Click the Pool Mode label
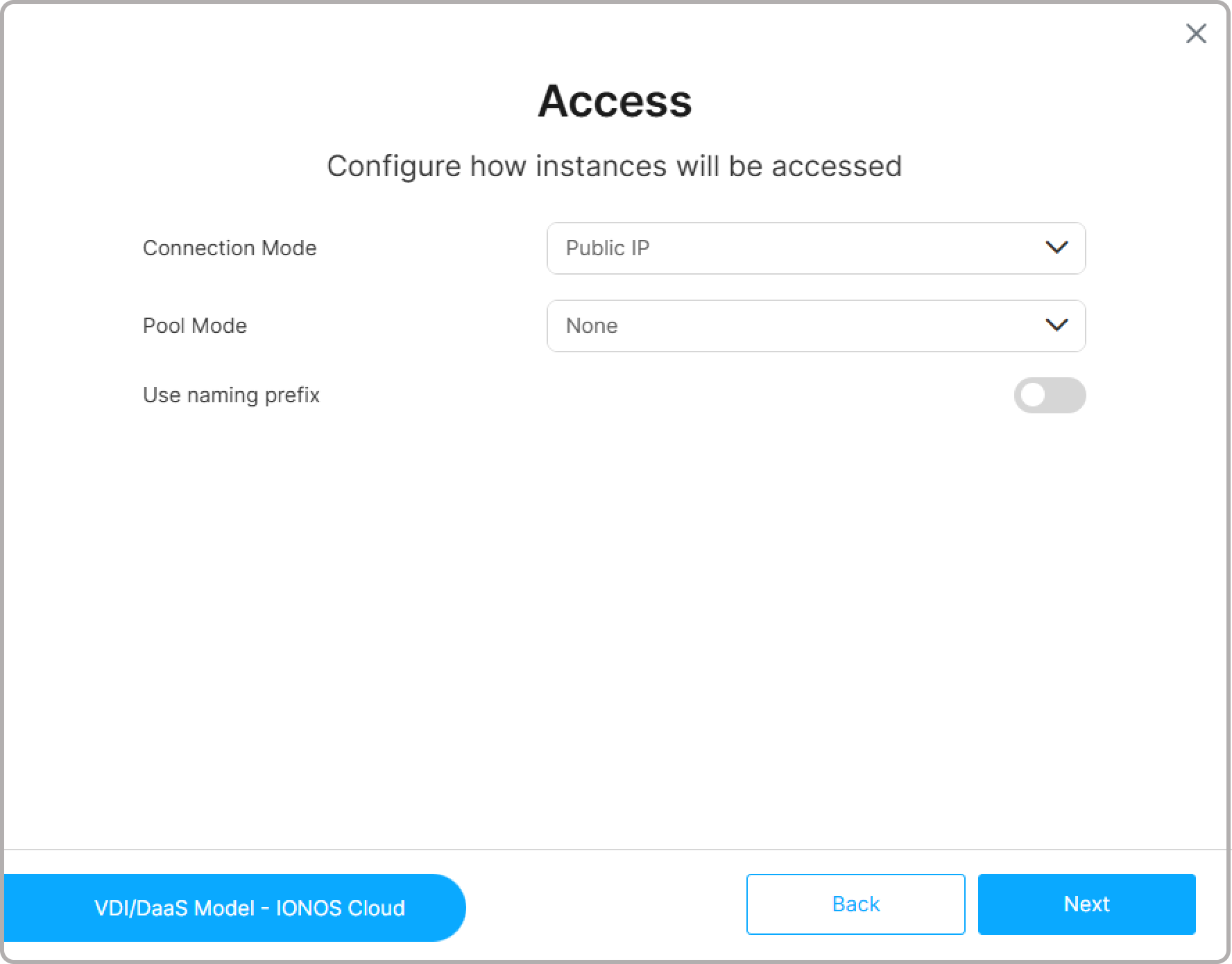The image size is (1232, 964). pos(195,326)
